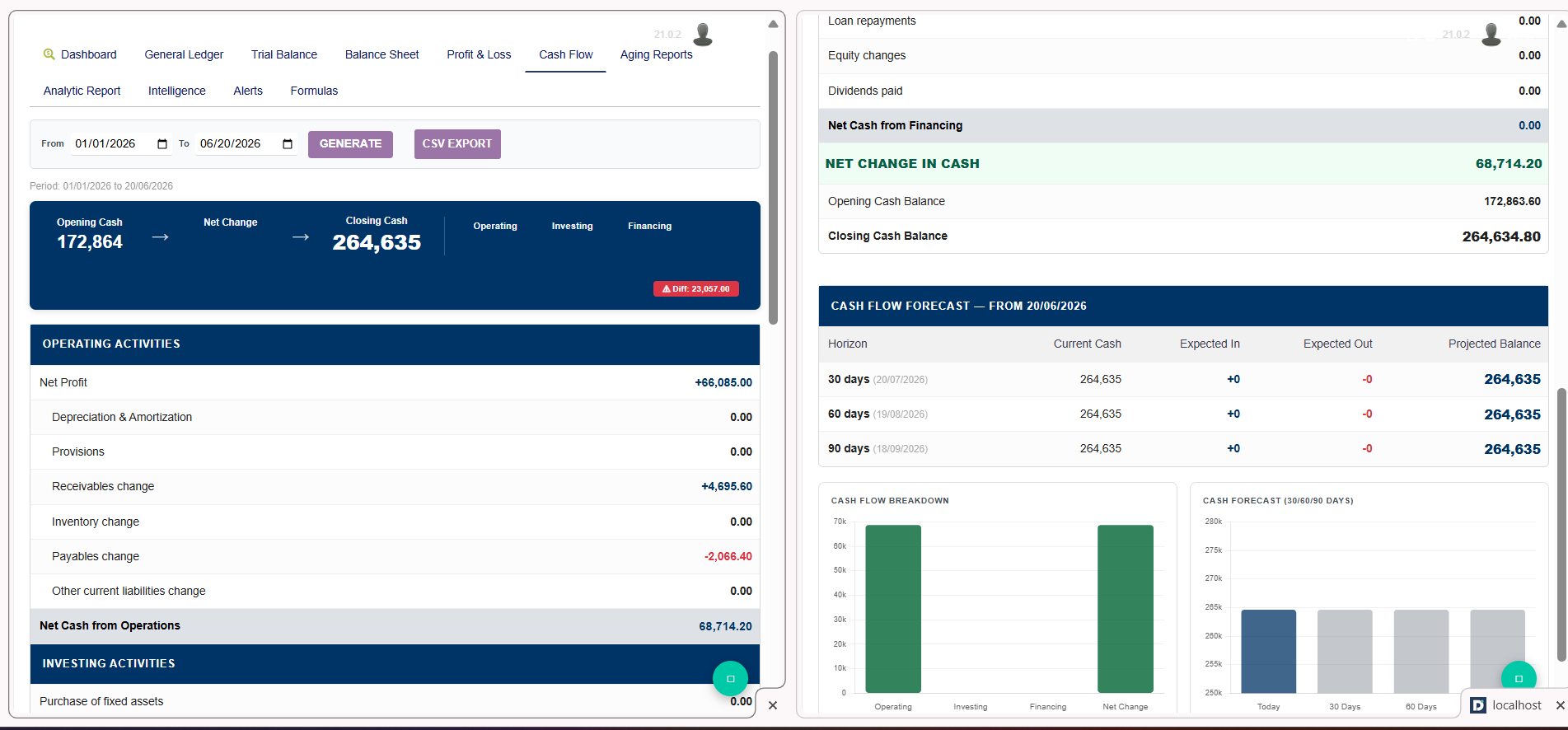Image resolution: width=1568 pixels, height=730 pixels.
Task: Dismiss the localhost badge
Action: tap(1560, 705)
